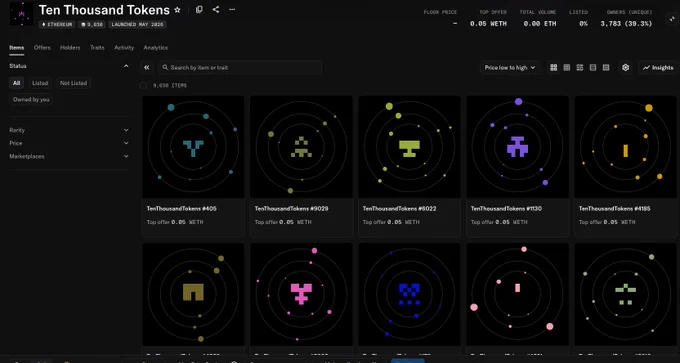Open the TenThousandTokens #405 link

coord(181,209)
